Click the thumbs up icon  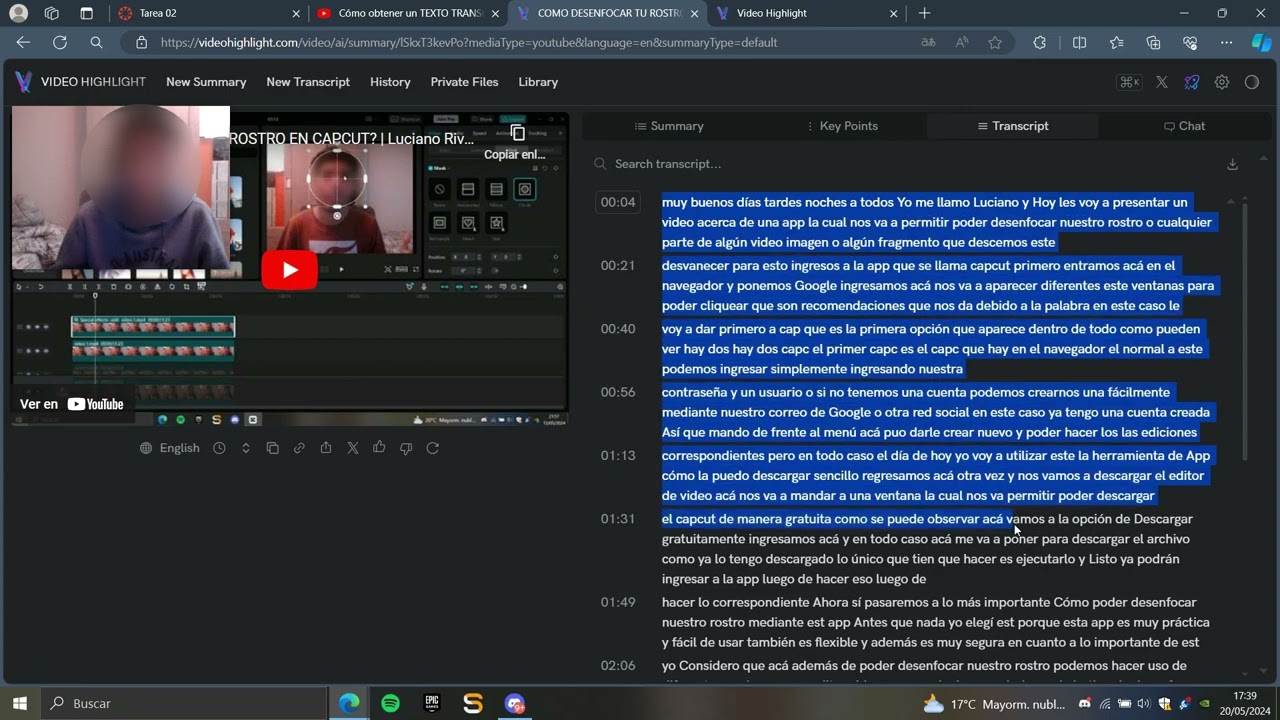[x=379, y=448]
